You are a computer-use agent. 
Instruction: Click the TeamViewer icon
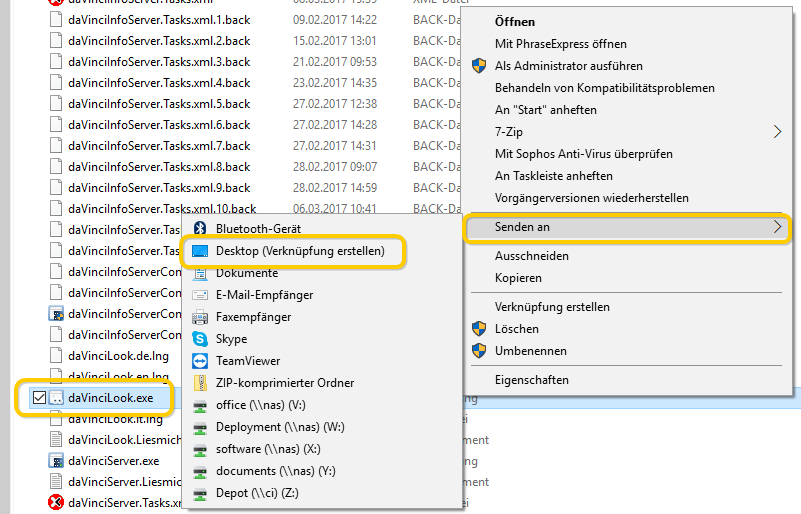[x=200, y=361]
